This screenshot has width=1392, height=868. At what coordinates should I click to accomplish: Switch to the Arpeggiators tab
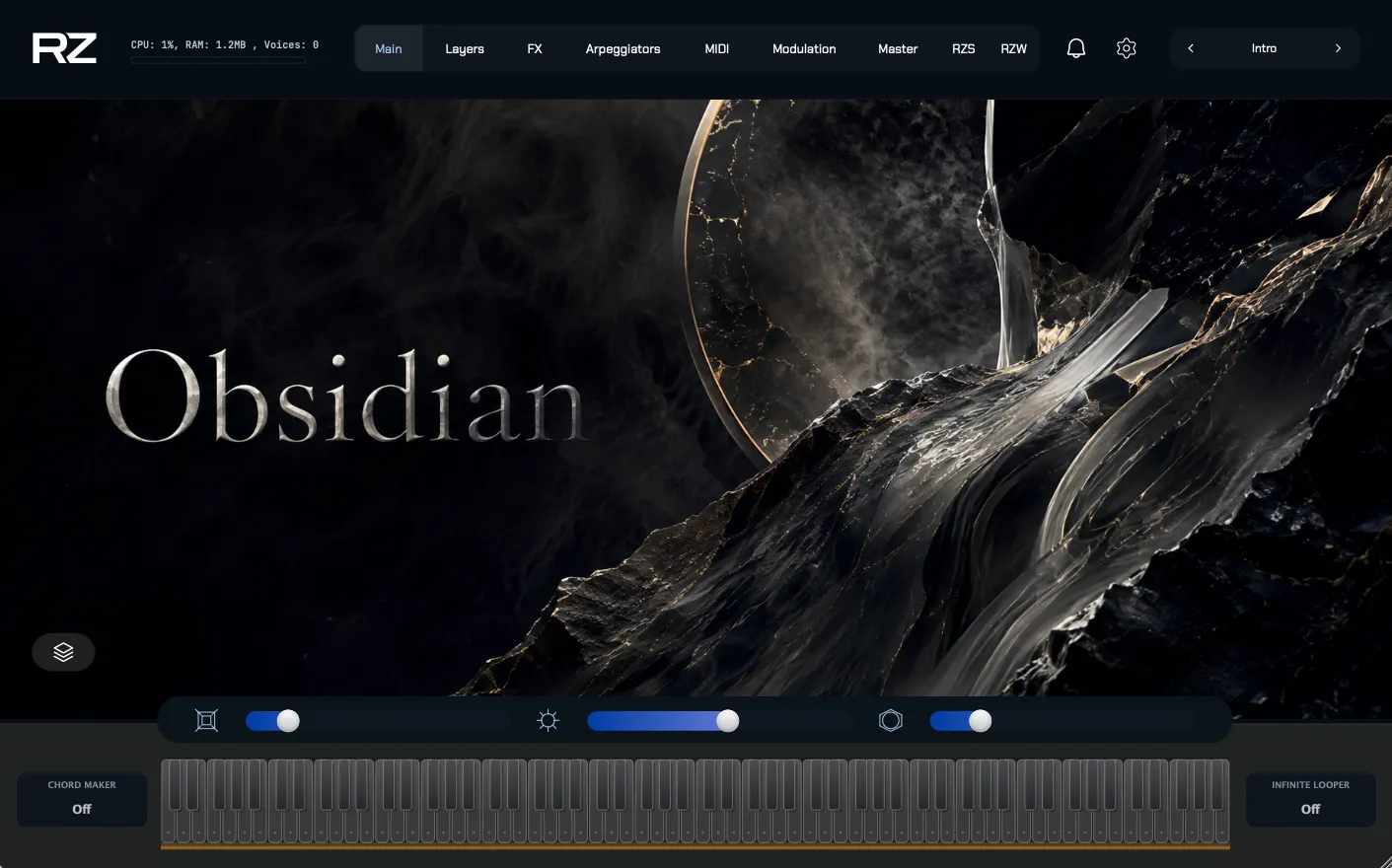(623, 48)
